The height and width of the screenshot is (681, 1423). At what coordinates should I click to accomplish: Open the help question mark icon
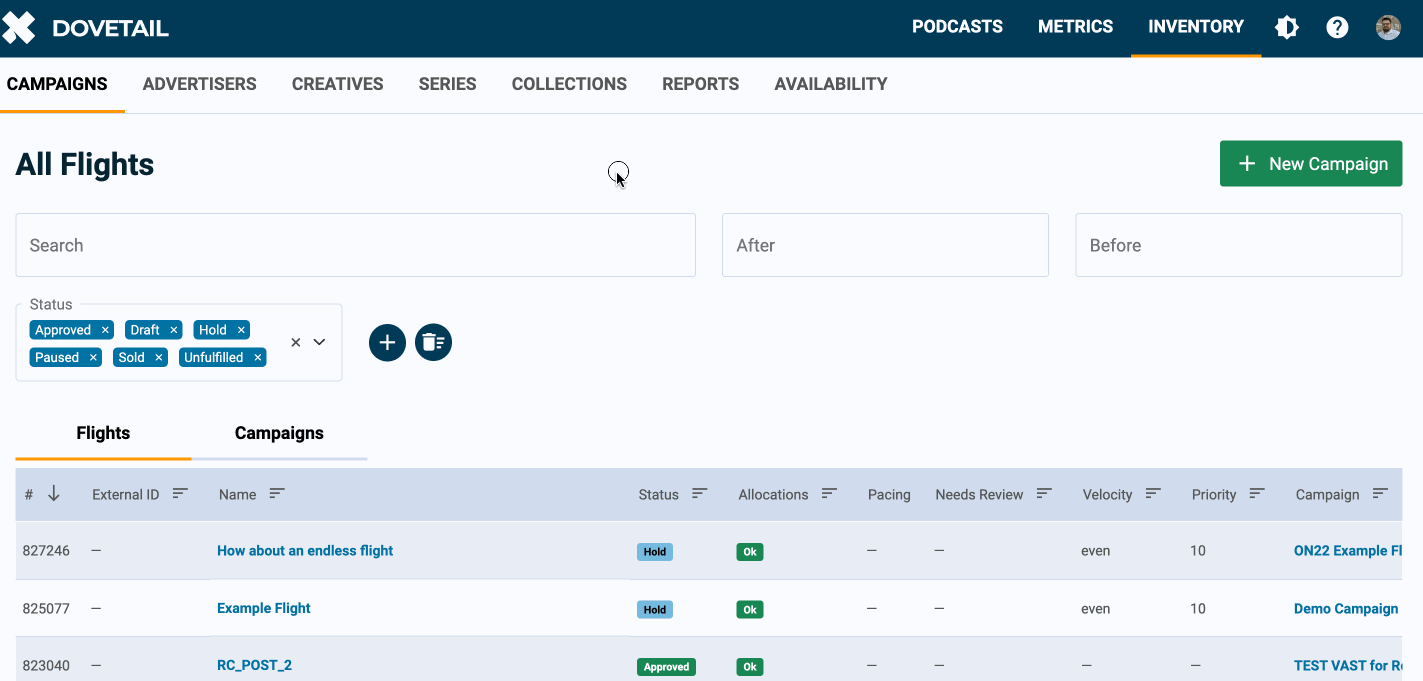coord(1337,28)
